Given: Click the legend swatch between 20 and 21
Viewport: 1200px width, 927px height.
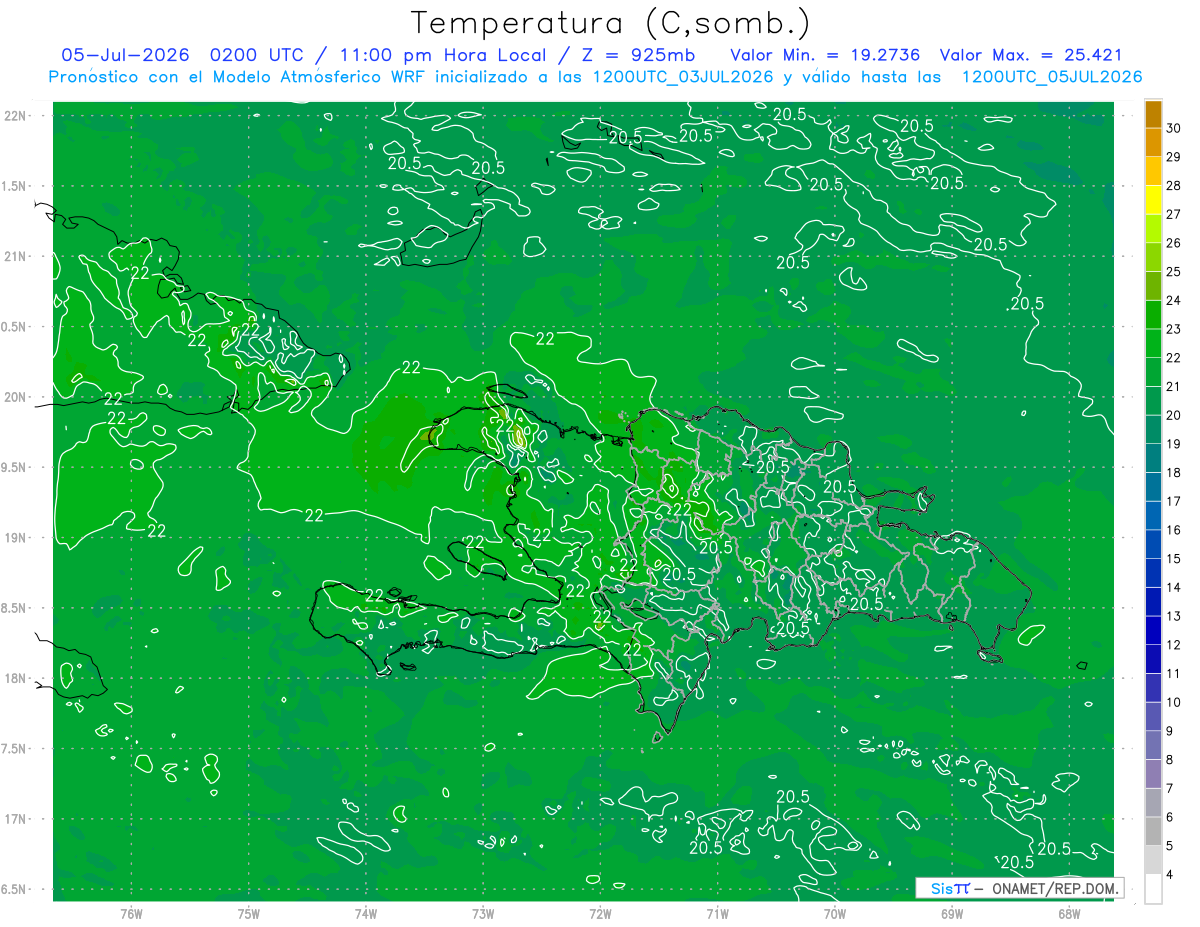Looking at the screenshot, I should pos(1153,401).
